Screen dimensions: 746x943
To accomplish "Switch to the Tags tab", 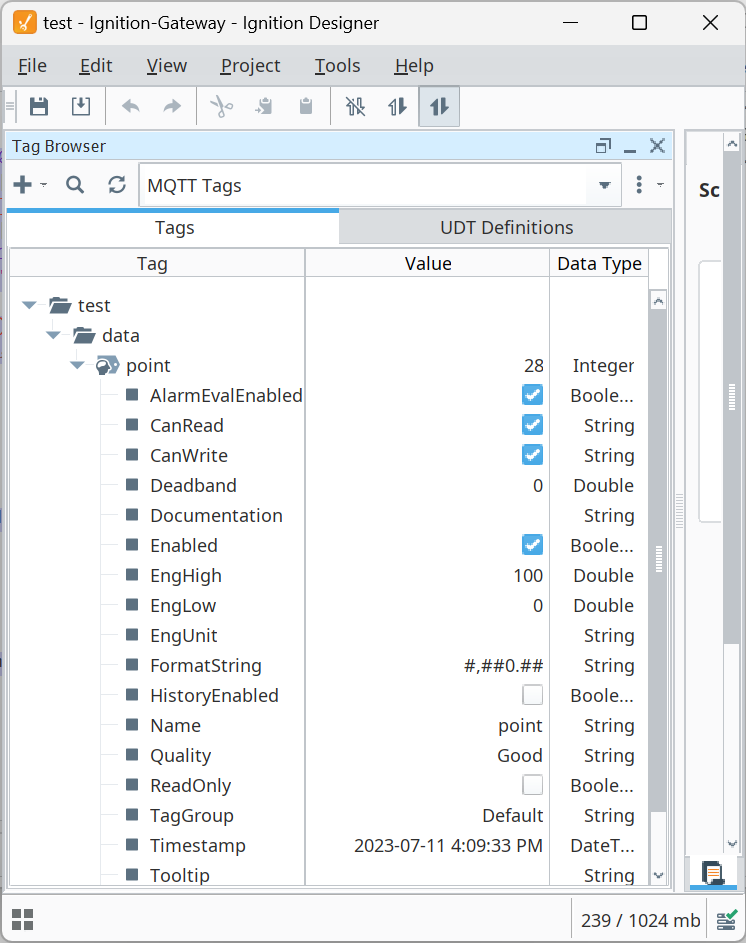I will point(173,227).
